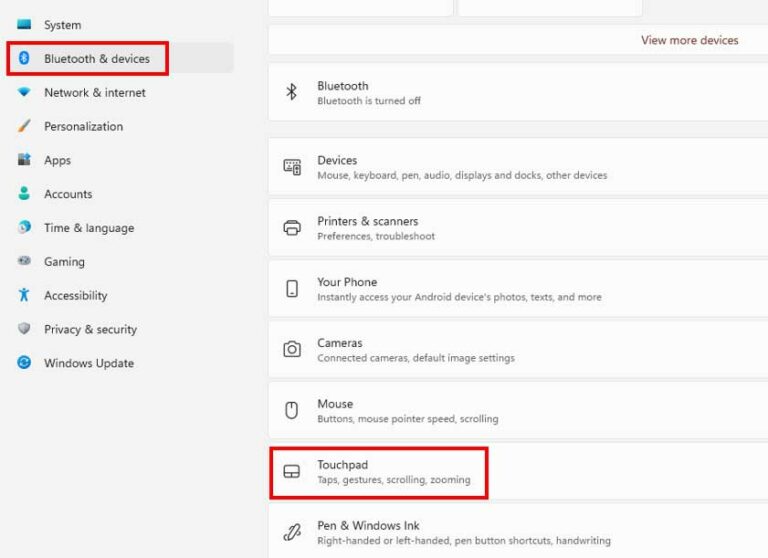Click the Your Phone icon

point(292,289)
